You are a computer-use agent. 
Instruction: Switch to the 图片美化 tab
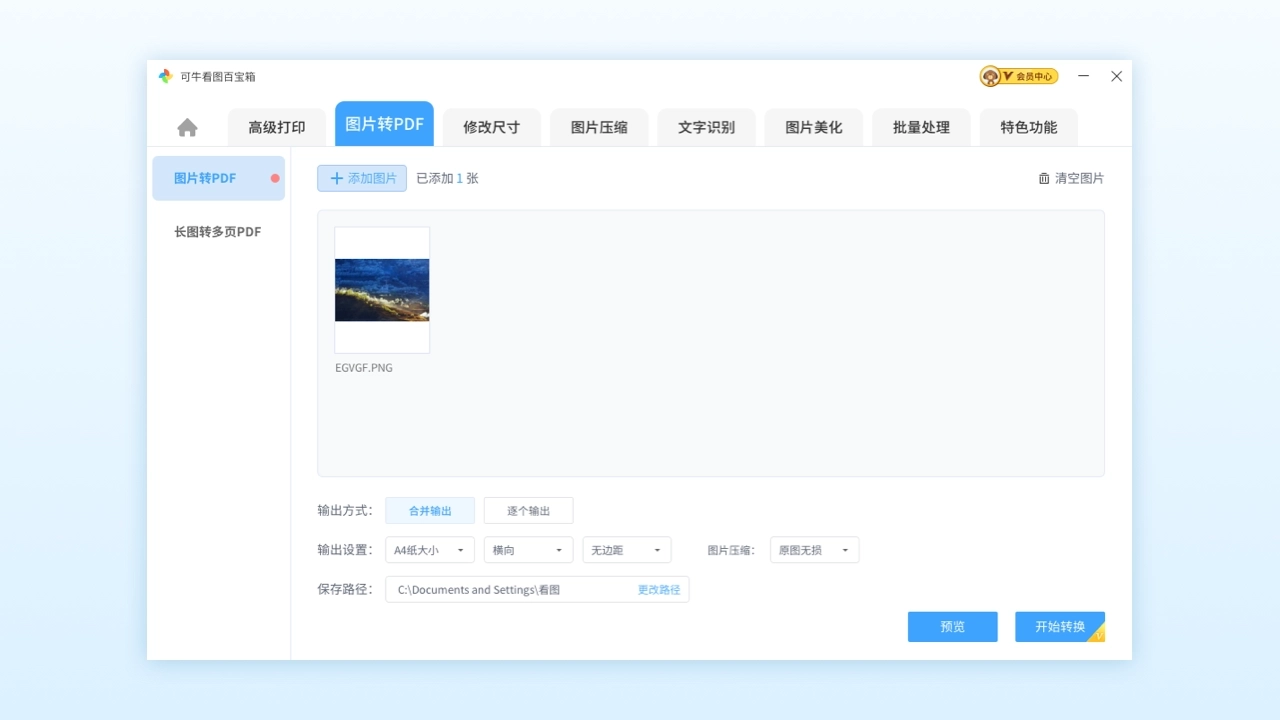point(813,127)
